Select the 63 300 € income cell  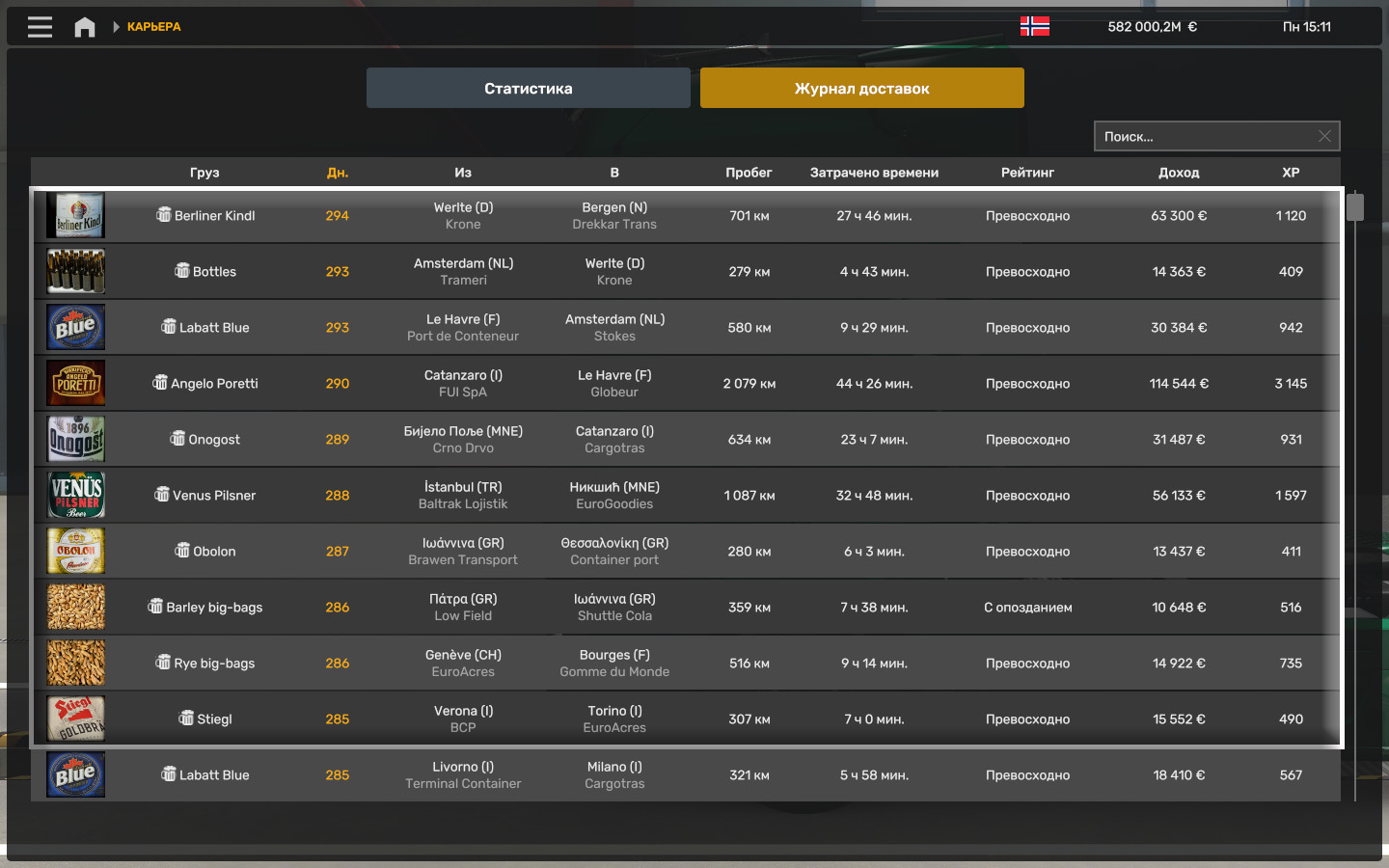[x=1179, y=216]
